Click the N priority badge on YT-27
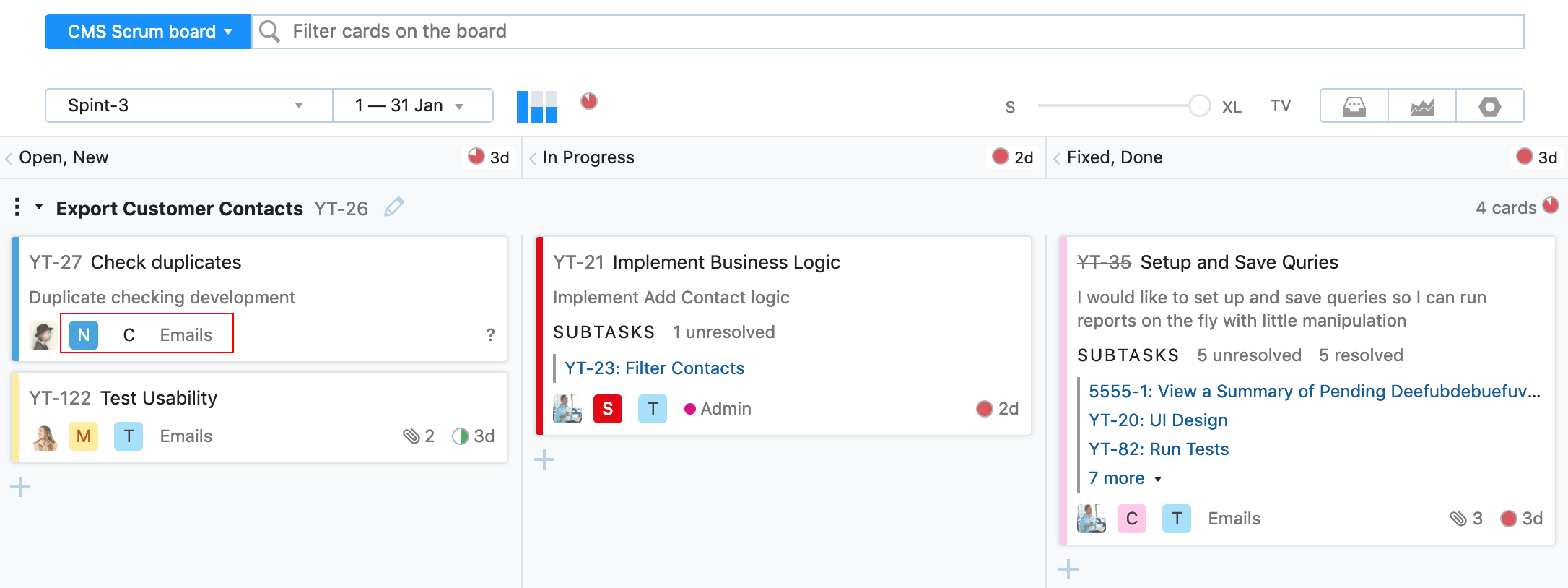 tap(84, 335)
